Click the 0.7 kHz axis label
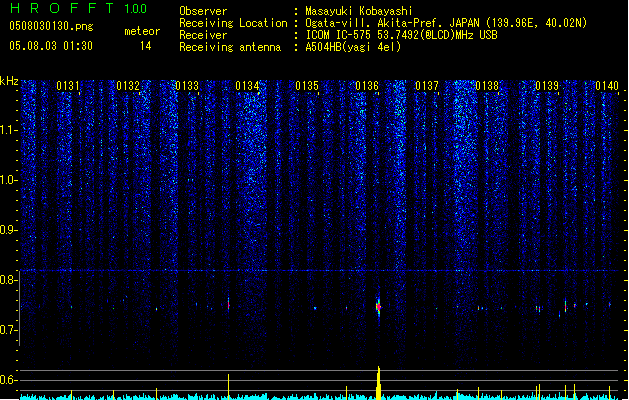The width and height of the screenshot is (629, 400). point(8,330)
